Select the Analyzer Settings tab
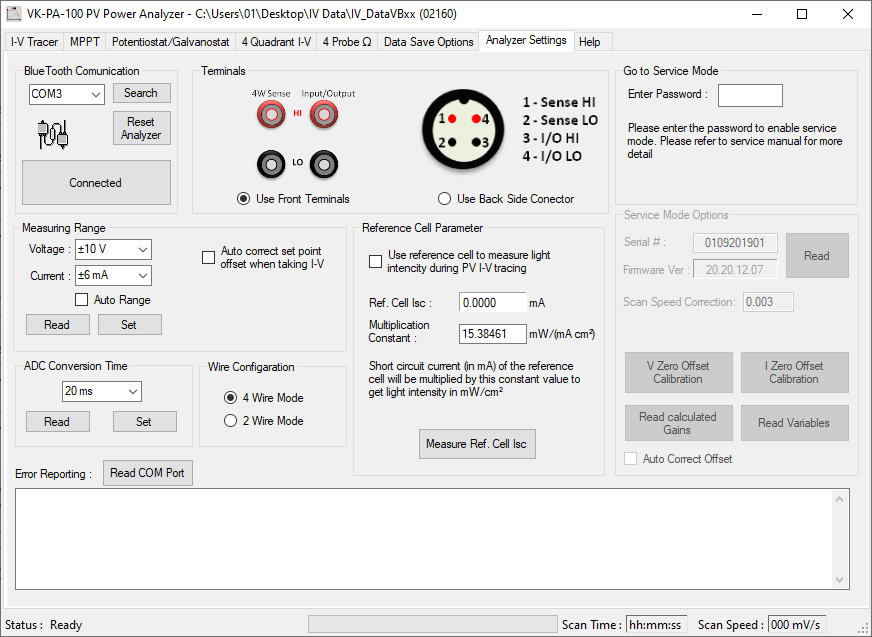Screen dimensions: 872x637 click(526, 40)
